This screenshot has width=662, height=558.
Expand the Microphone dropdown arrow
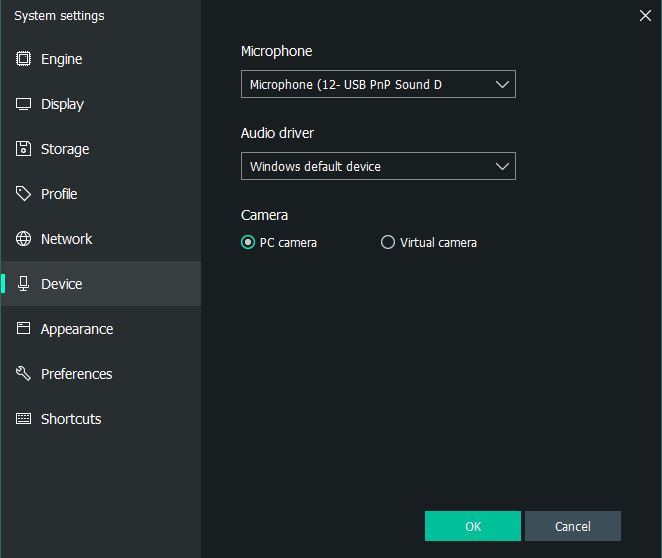click(502, 84)
